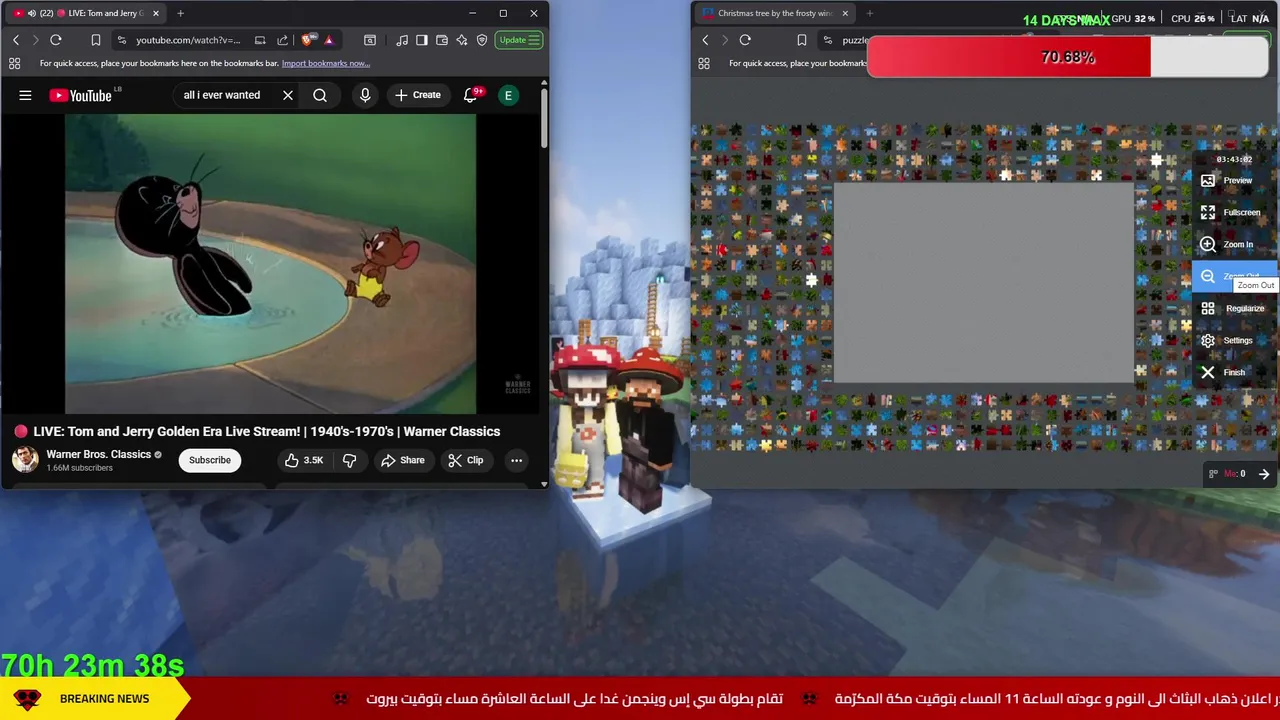Screen dimensions: 1280x720
Task: Bookmark the YouTube page
Action: [x=96, y=40]
